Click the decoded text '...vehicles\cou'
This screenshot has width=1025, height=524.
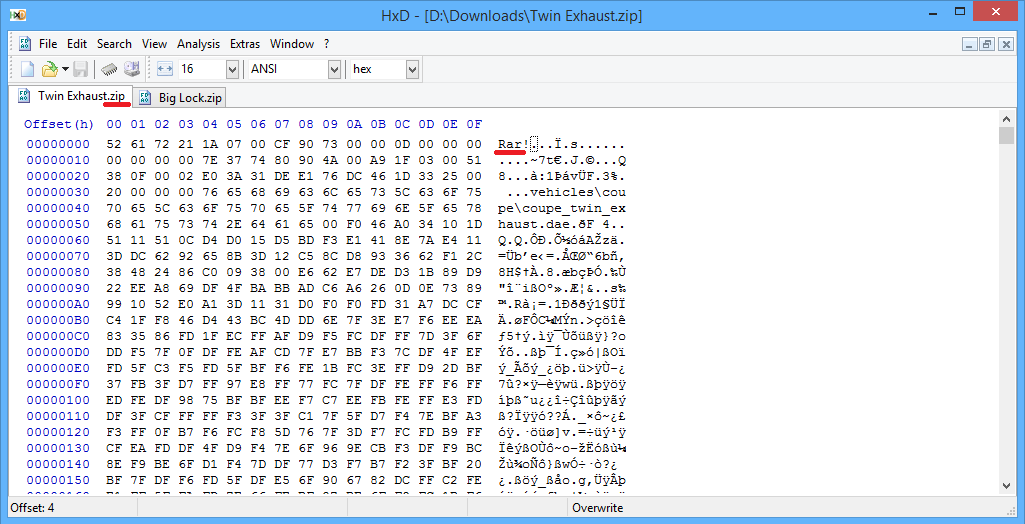565,192
